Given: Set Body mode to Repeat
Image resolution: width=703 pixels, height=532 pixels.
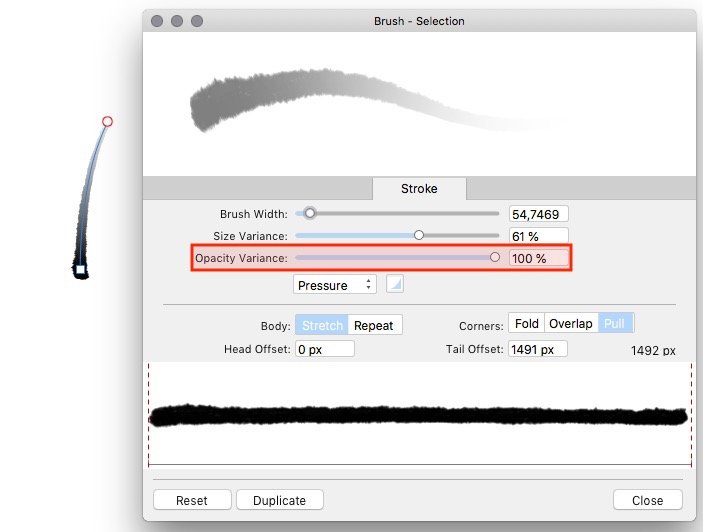Looking at the screenshot, I should [x=375, y=325].
